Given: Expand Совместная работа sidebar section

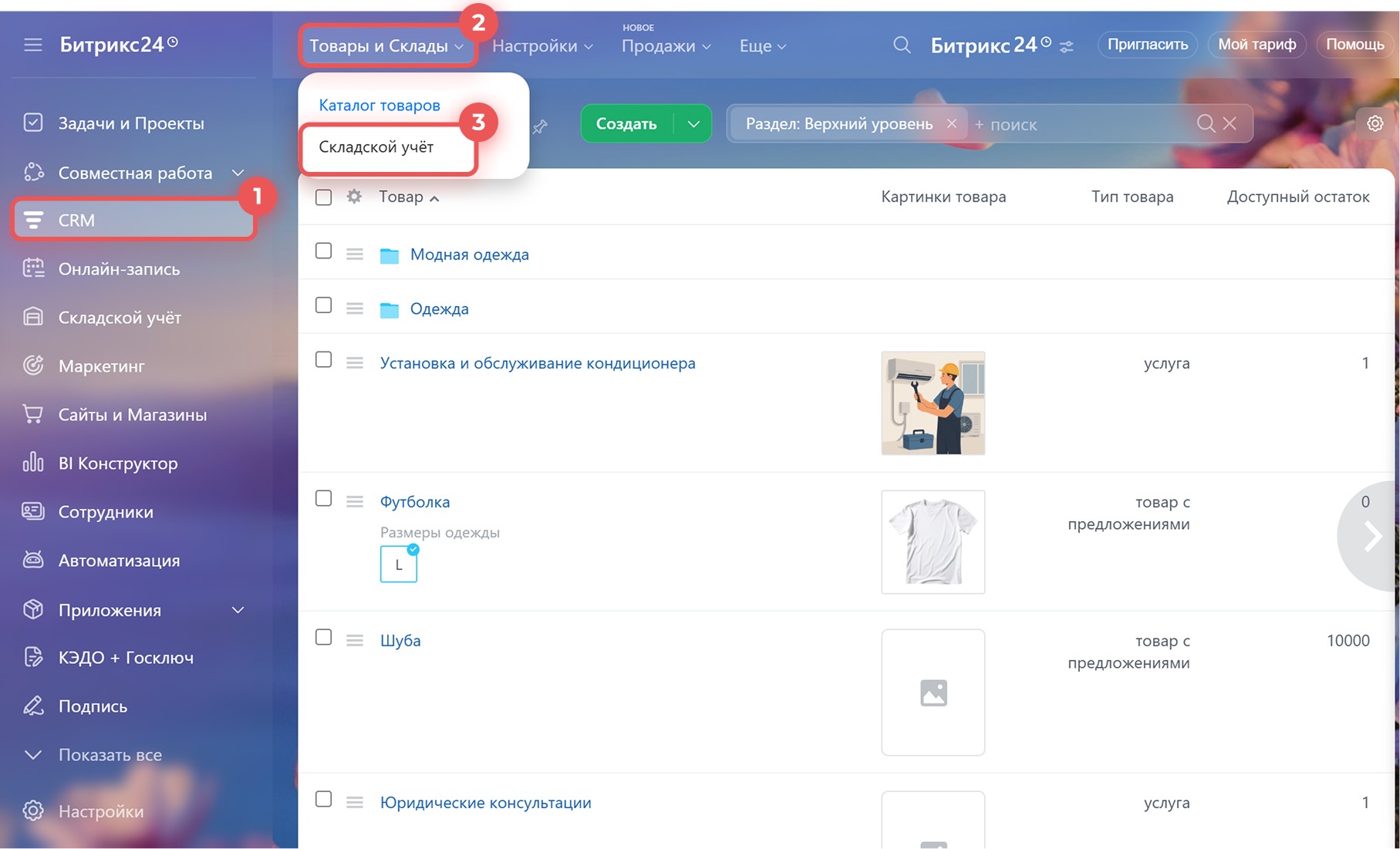Looking at the screenshot, I should (238, 173).
